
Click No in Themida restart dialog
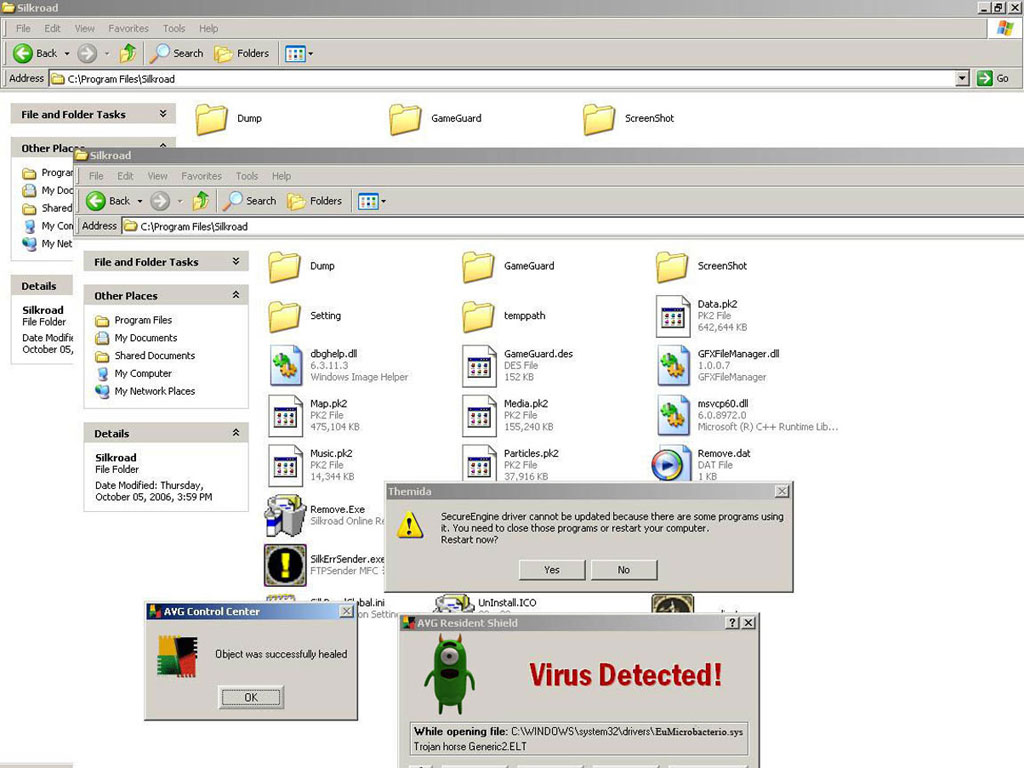coord(624,570)
